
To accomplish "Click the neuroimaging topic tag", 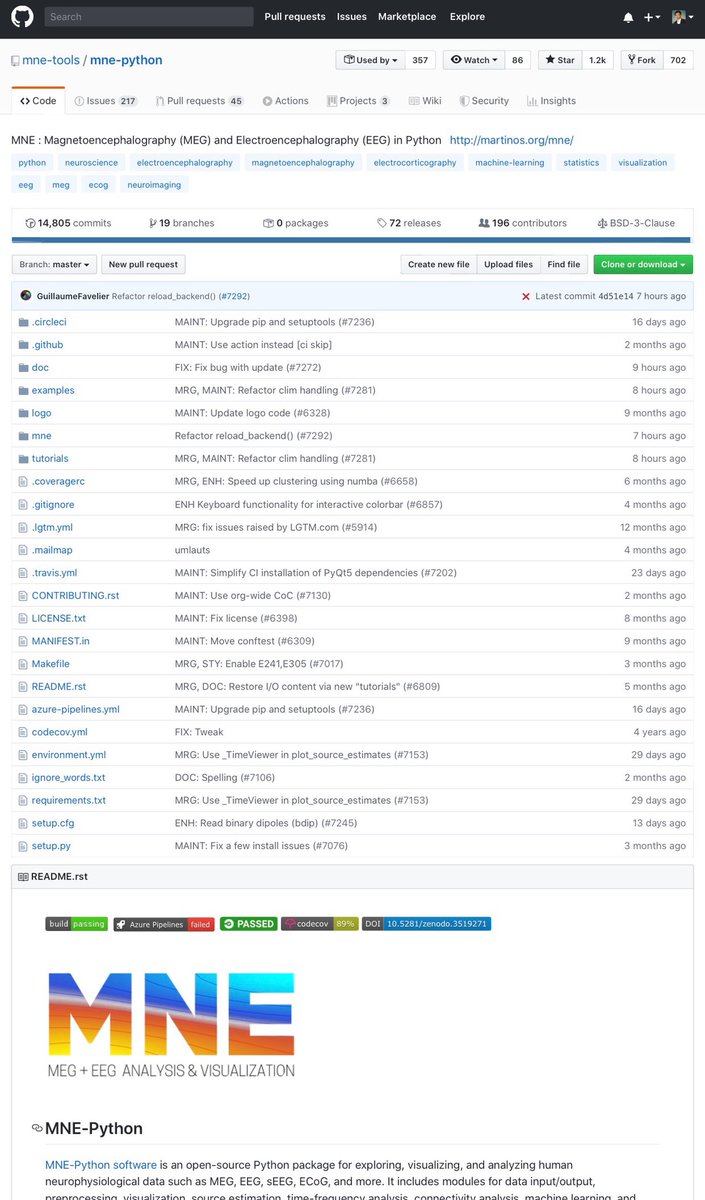I will [x=154, y=184].
